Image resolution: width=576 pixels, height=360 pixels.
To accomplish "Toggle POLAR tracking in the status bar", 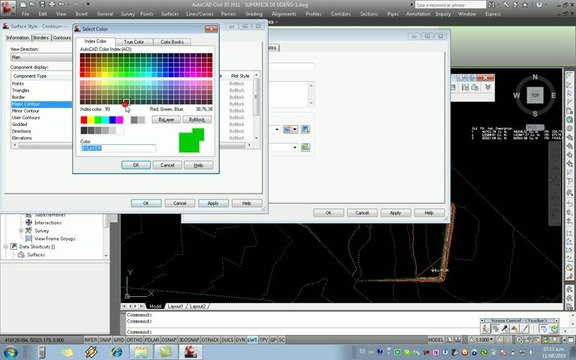I will [152, 340].
